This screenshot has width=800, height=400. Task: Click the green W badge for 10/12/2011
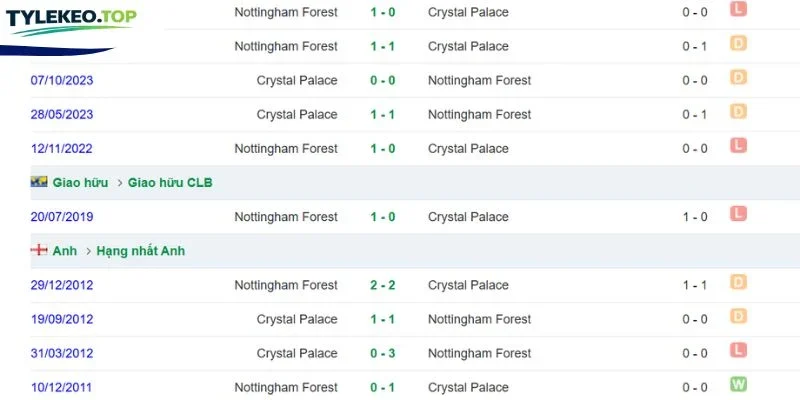(x=738, y=384)
